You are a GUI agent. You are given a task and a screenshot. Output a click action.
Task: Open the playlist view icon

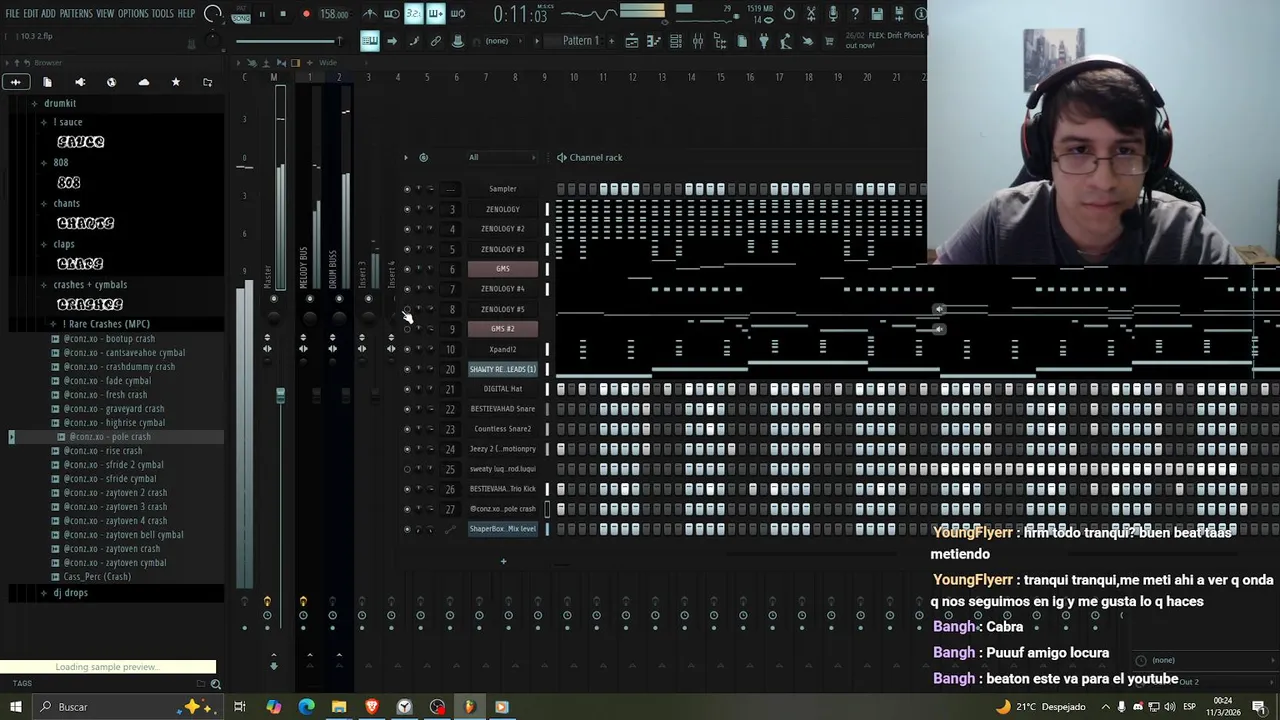click(x=632, y=41)
